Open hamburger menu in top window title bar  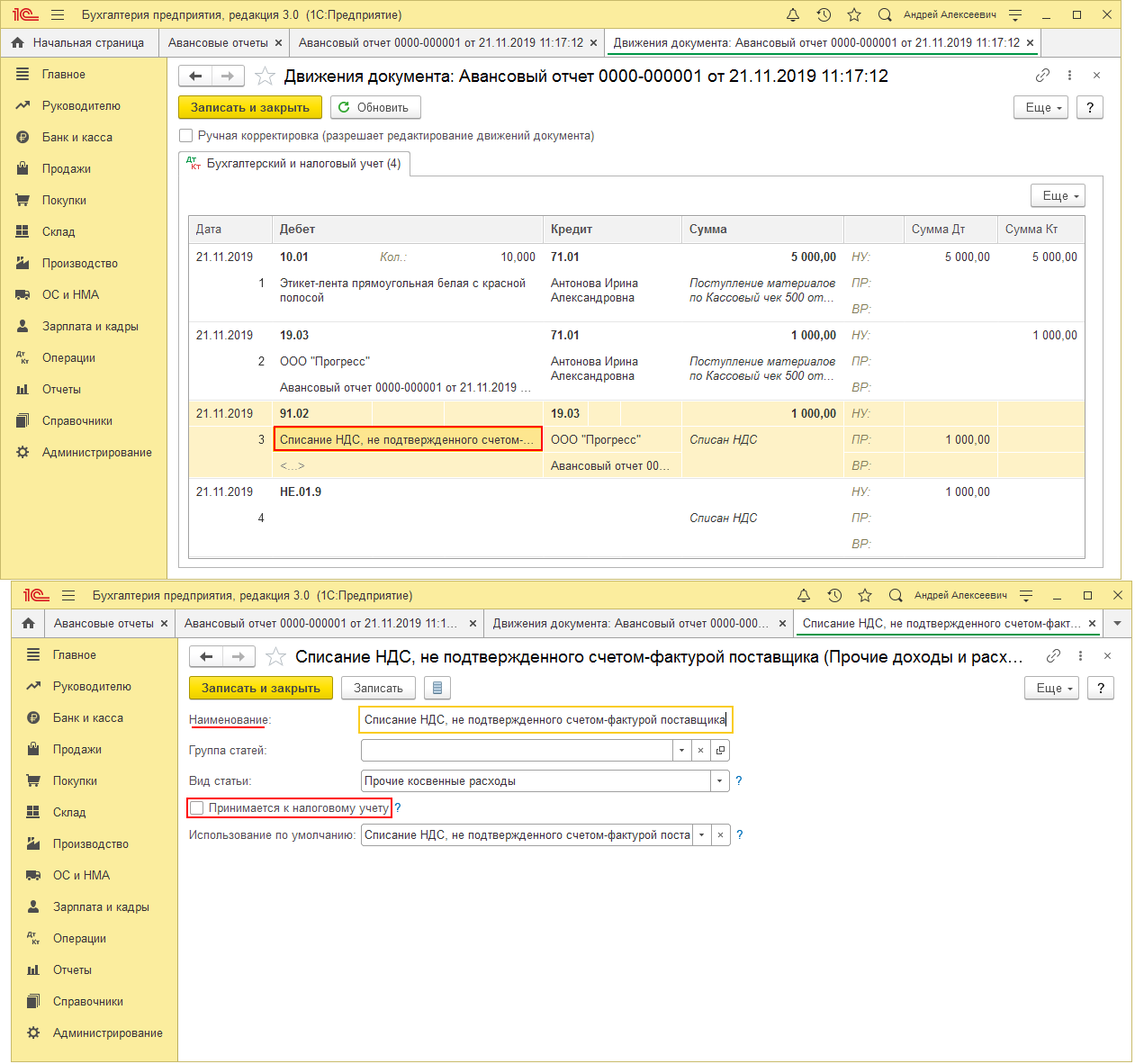click(58, 14)
